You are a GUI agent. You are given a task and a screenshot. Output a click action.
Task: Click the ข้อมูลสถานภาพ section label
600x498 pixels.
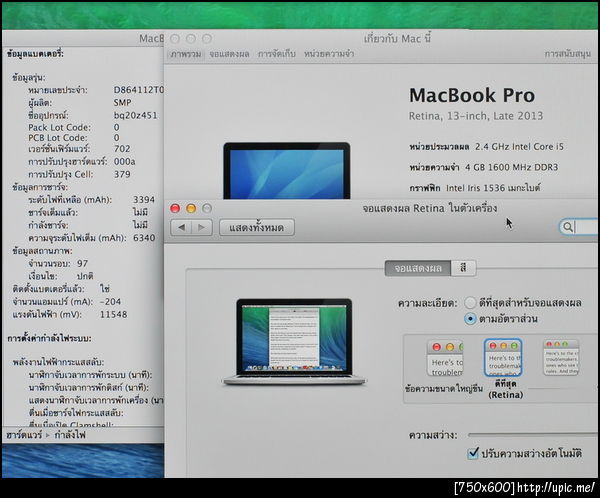42,251
